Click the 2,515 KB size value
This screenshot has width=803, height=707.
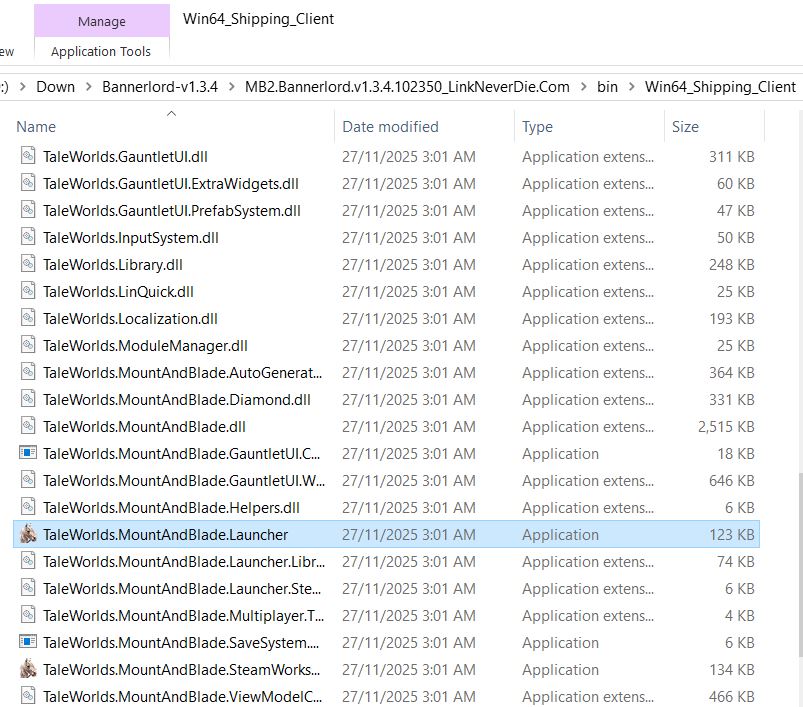pos(726,427)
